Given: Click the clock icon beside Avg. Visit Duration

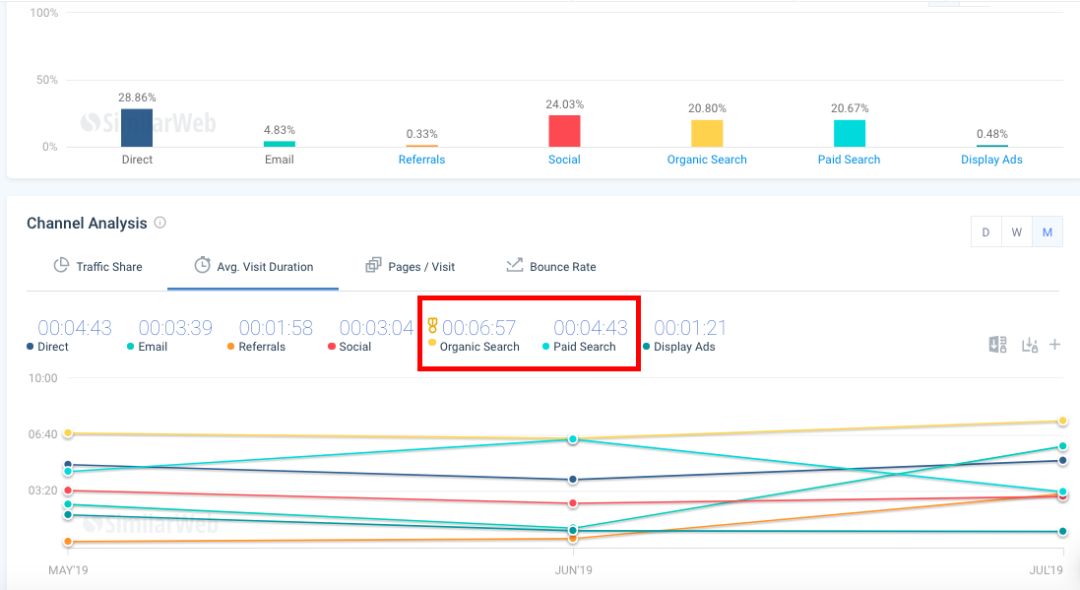Looking at the screenshot, I should (x=202, y=265).
